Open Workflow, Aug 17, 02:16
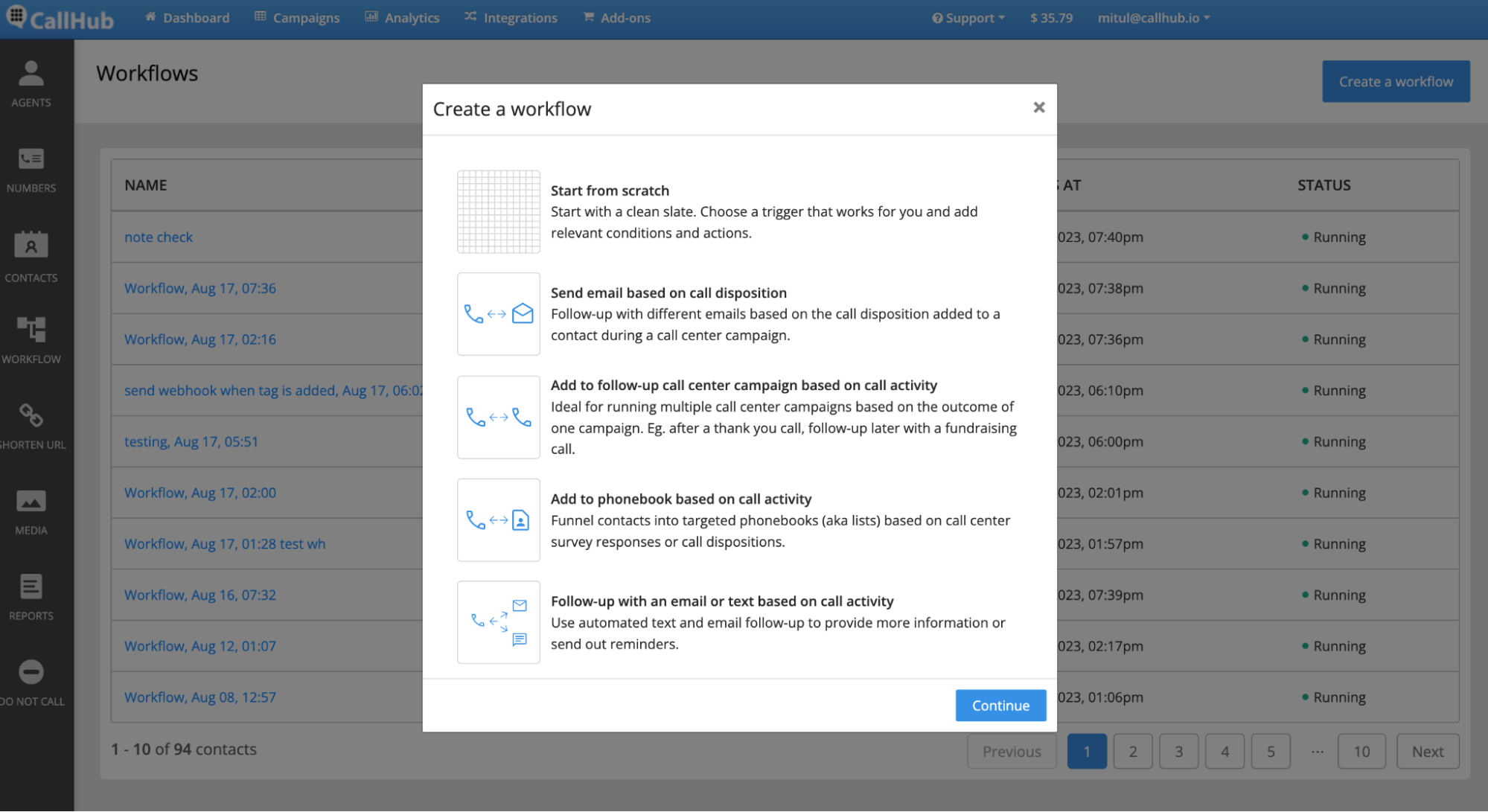The image size is (1488, 812). (199, 339)
